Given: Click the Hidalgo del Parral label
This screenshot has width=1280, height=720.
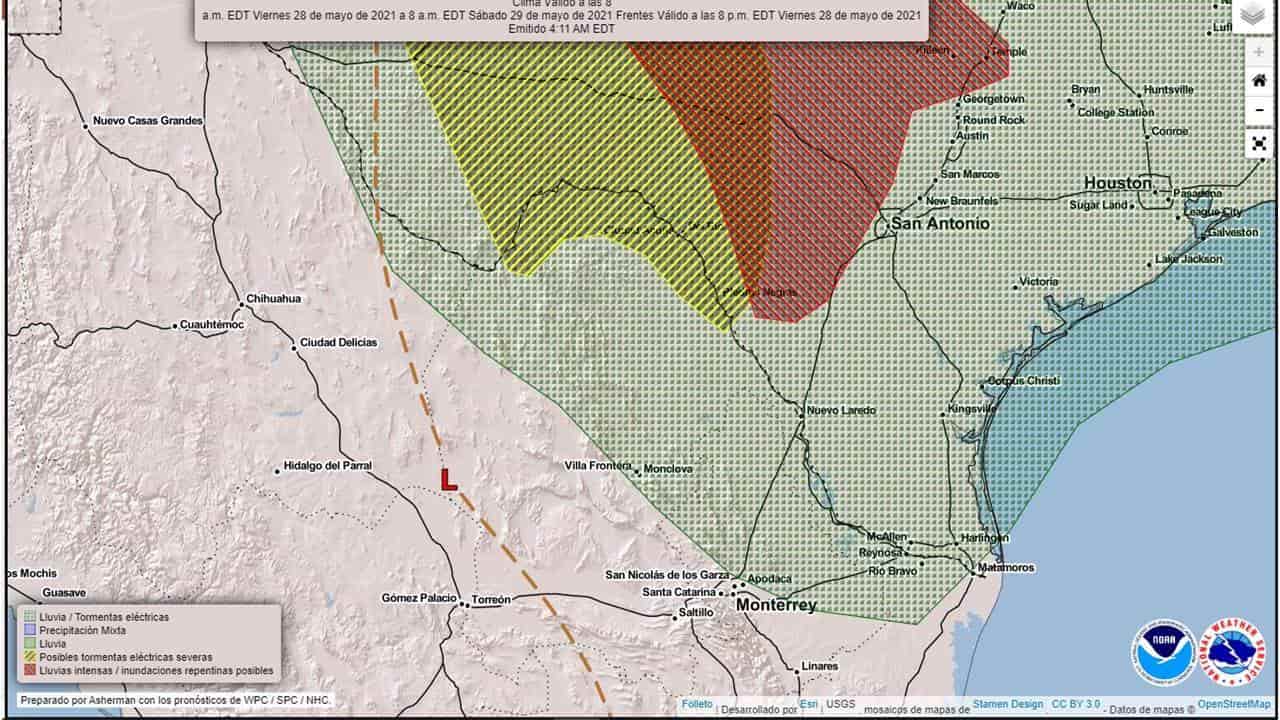Looking at the screenshot, I should pyautogui.click(x=327, y=466).
